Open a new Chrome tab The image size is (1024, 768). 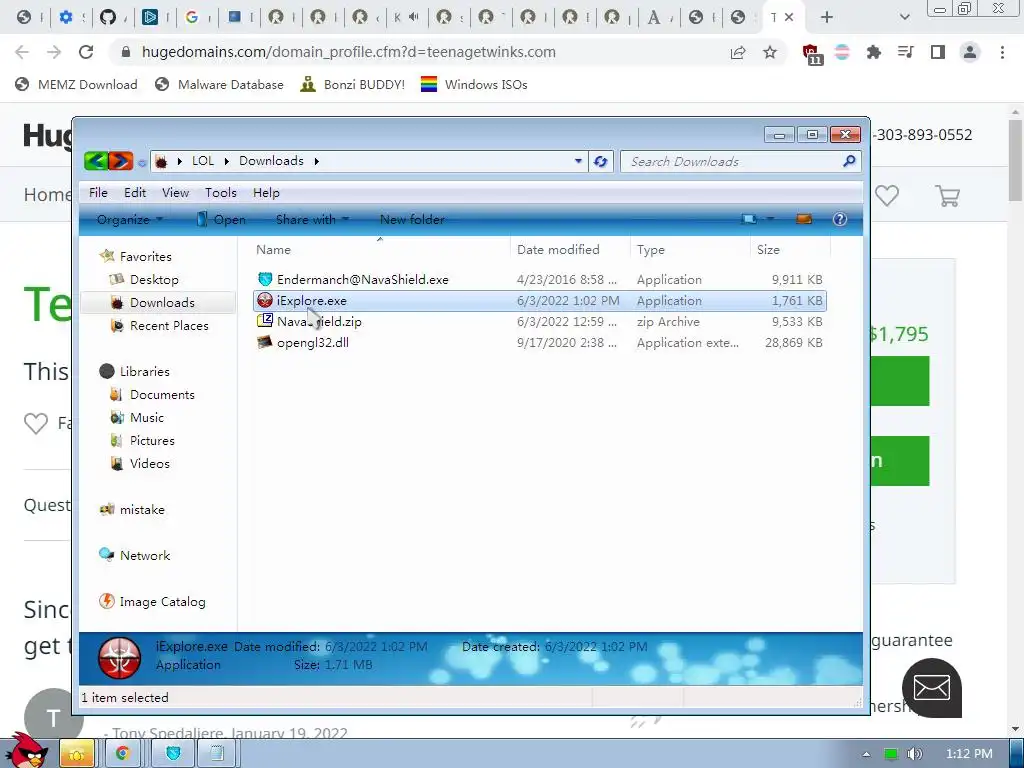click(827, 18)
